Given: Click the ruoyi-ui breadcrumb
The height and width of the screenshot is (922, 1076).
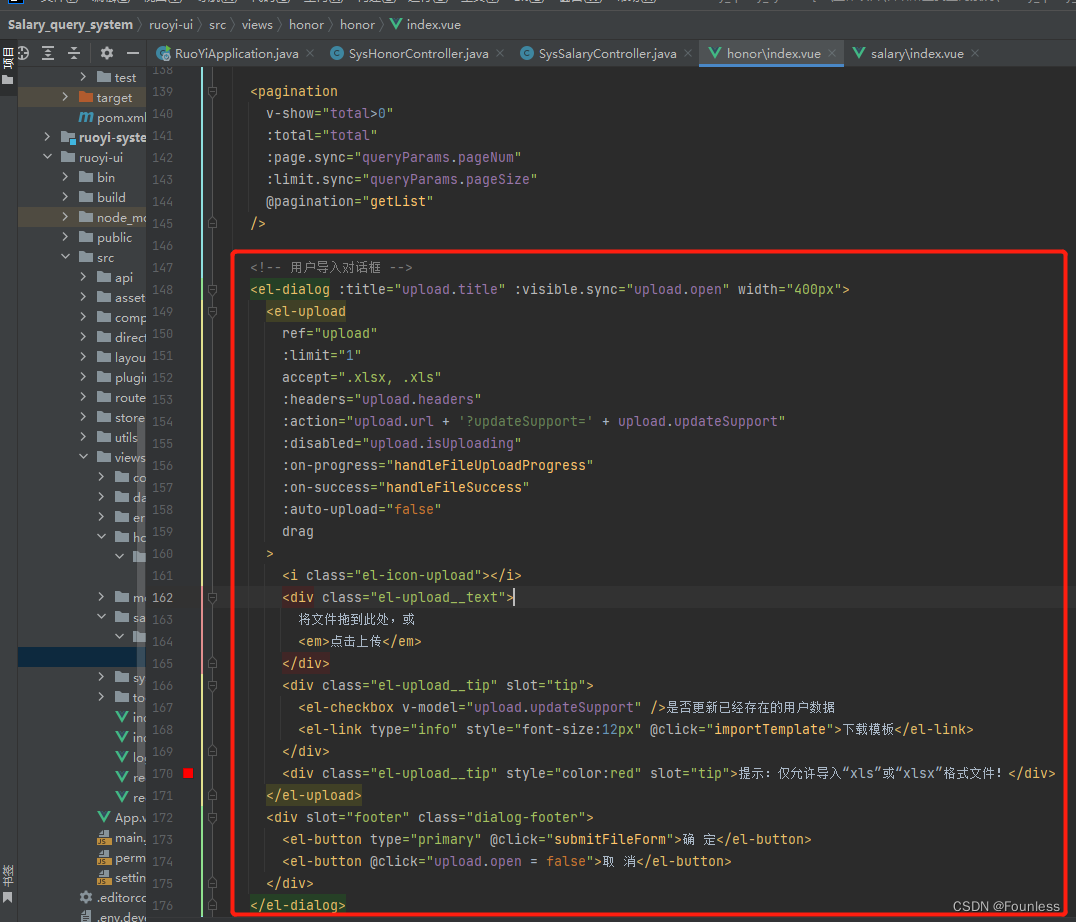Looking at the screenshot, I should point(171,25).
